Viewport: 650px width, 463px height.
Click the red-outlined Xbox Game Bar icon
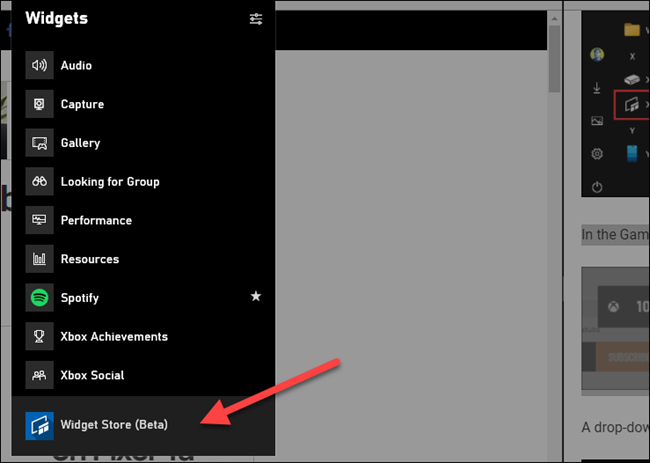631,103
